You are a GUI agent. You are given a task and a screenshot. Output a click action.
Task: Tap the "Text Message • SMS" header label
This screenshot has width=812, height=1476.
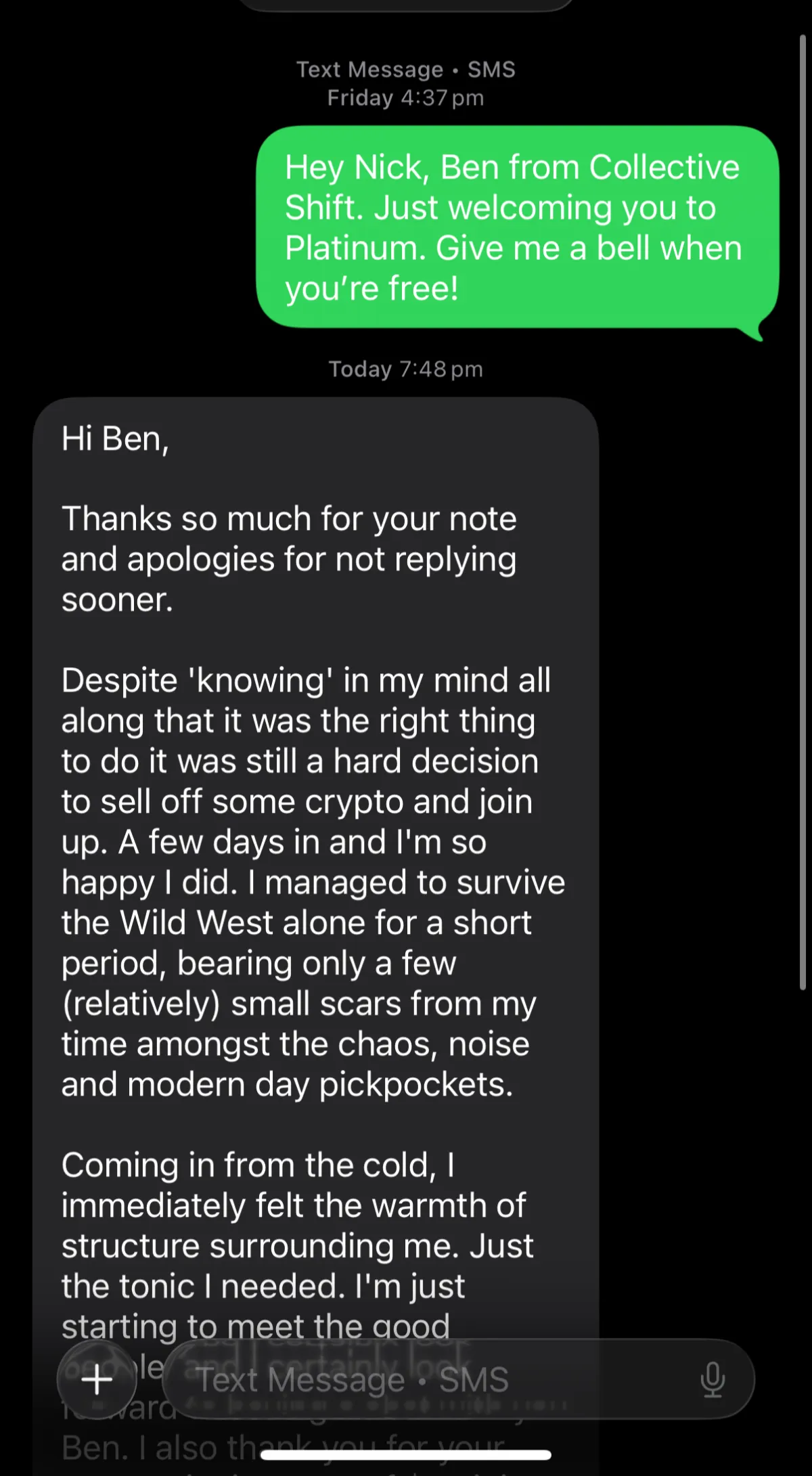(x=406, y=69)
